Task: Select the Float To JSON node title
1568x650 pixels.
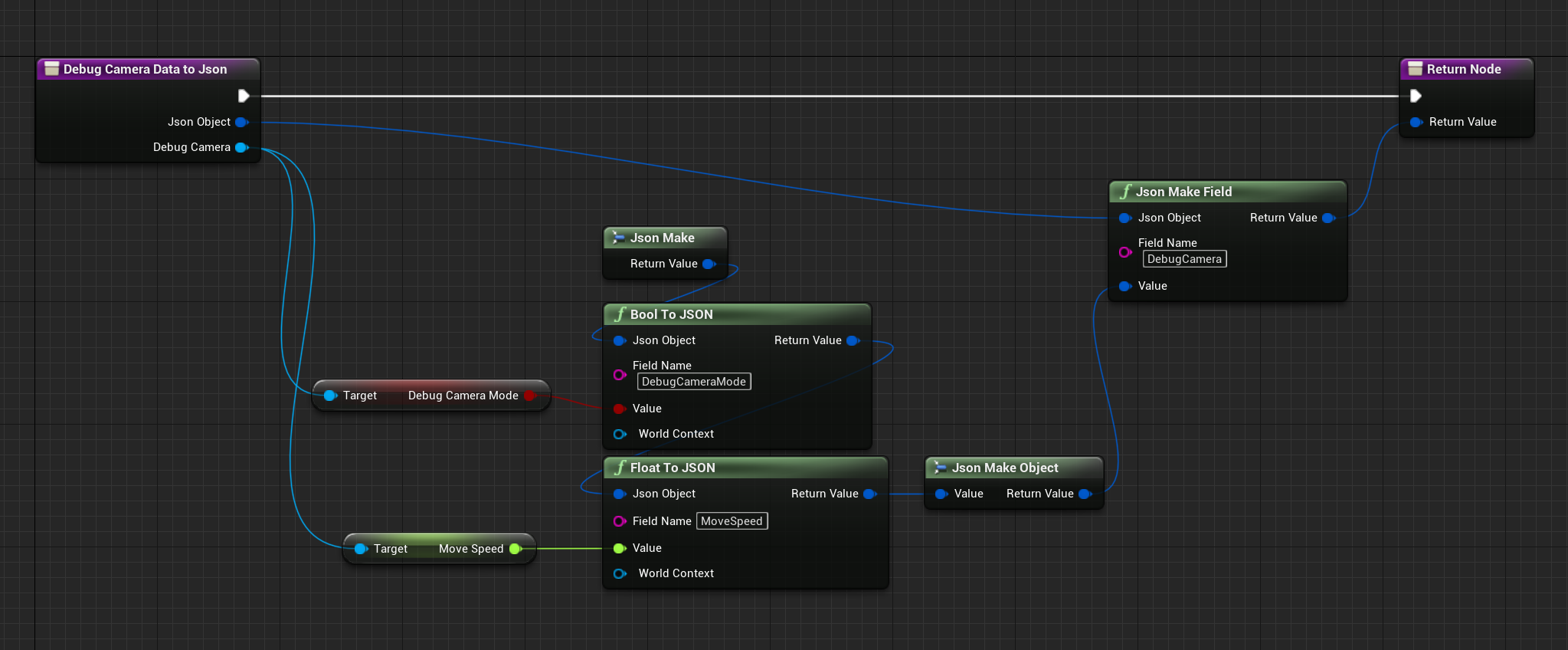Action: (673, 468)
